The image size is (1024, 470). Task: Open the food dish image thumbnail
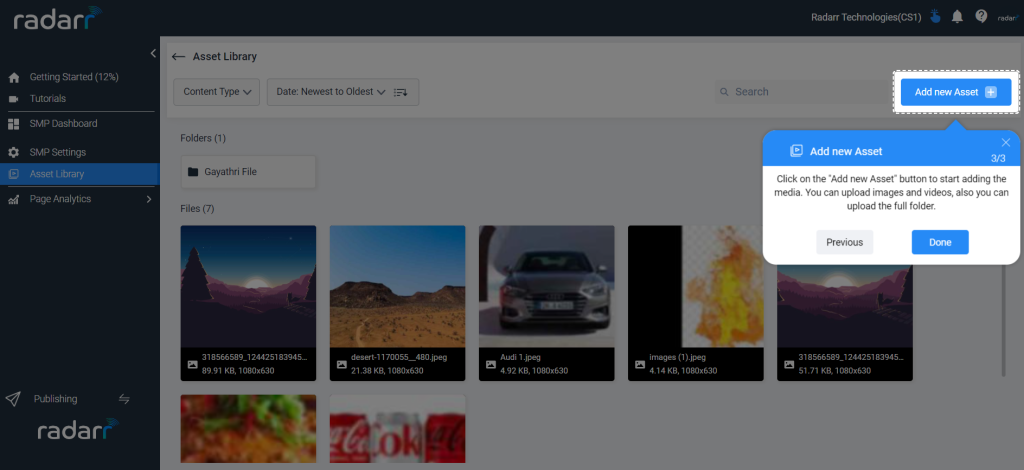coord(248,429)
